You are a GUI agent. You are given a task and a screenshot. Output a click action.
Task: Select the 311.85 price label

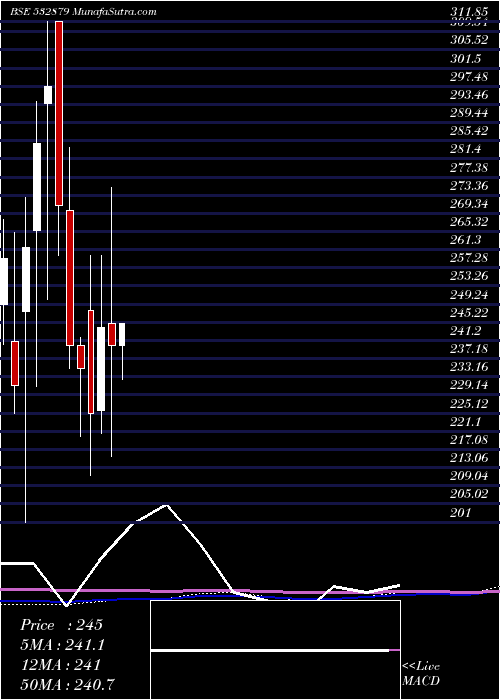click(468, 12)
